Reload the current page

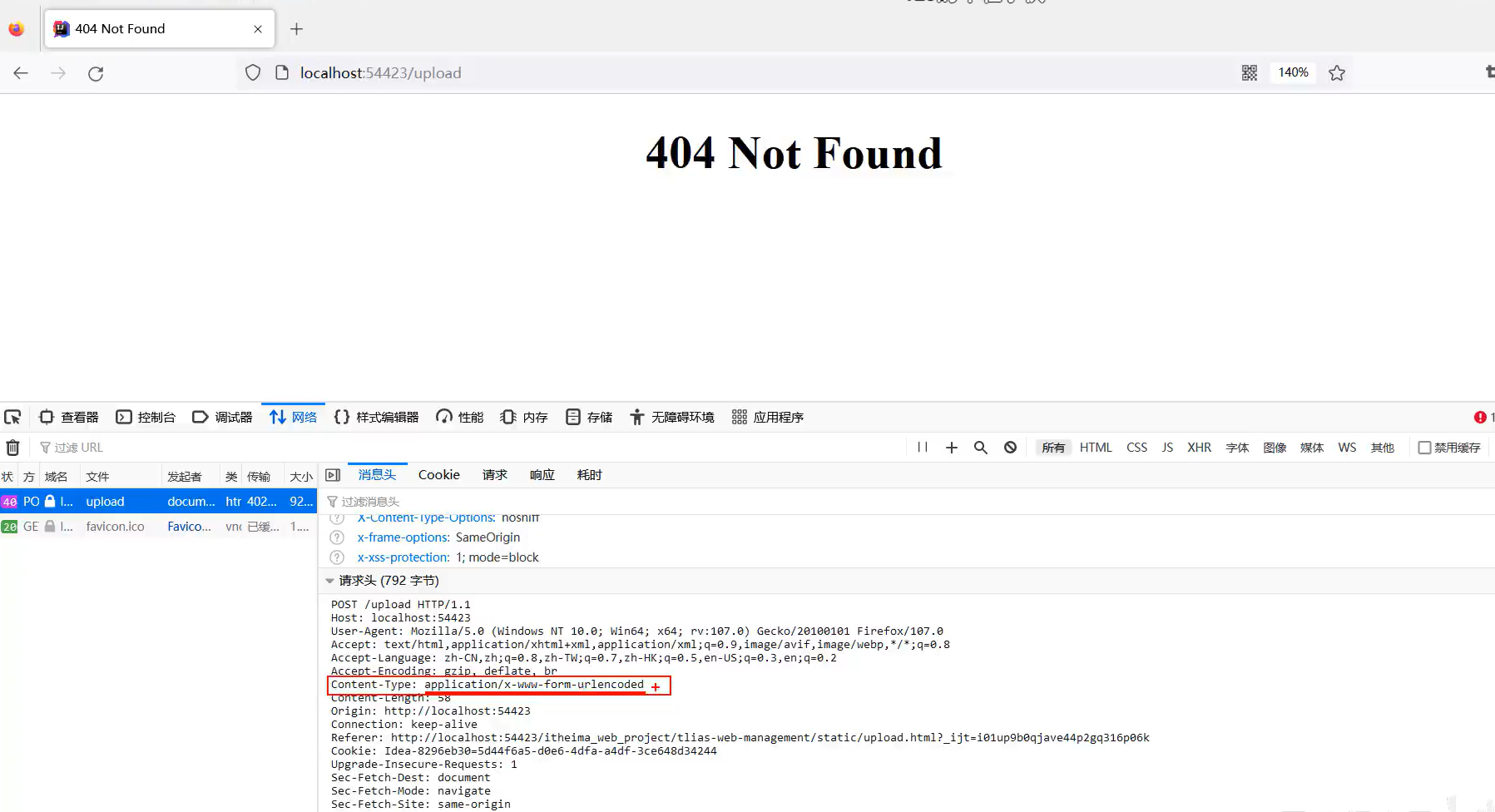[x=96, y=73]
